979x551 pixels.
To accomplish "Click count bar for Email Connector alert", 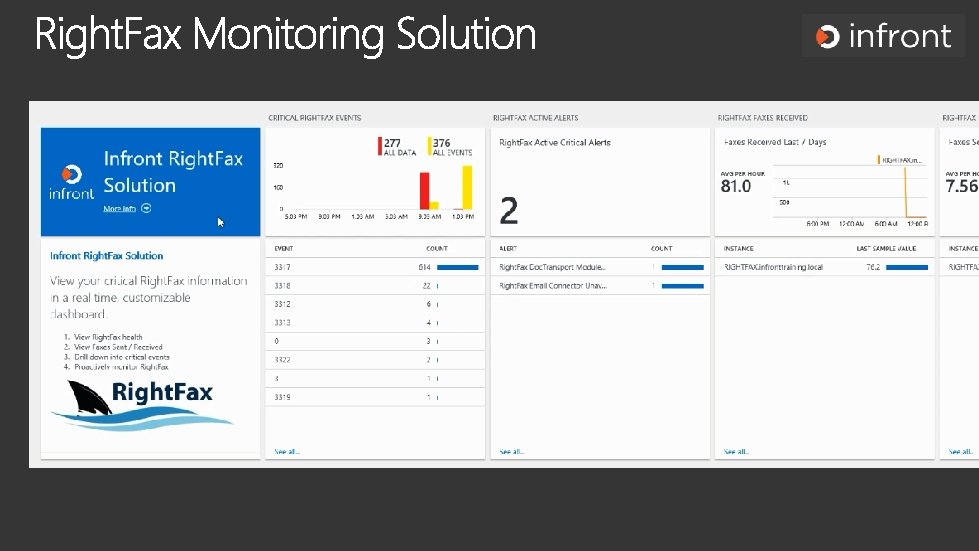I will pyautogui.click(x=682, y=286).
